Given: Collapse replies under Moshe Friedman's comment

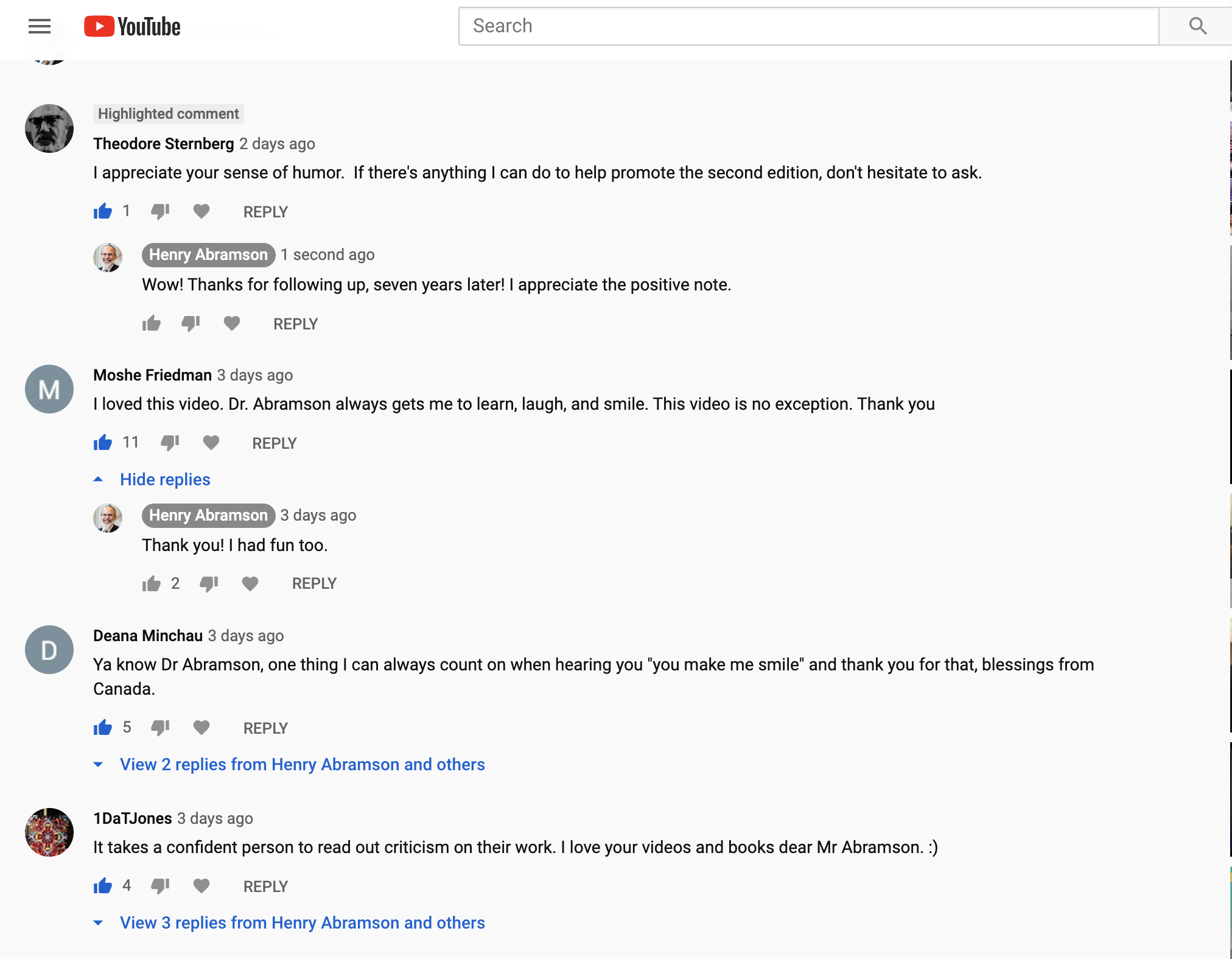Looking at the screenshot, I should [x=164, y=480].
